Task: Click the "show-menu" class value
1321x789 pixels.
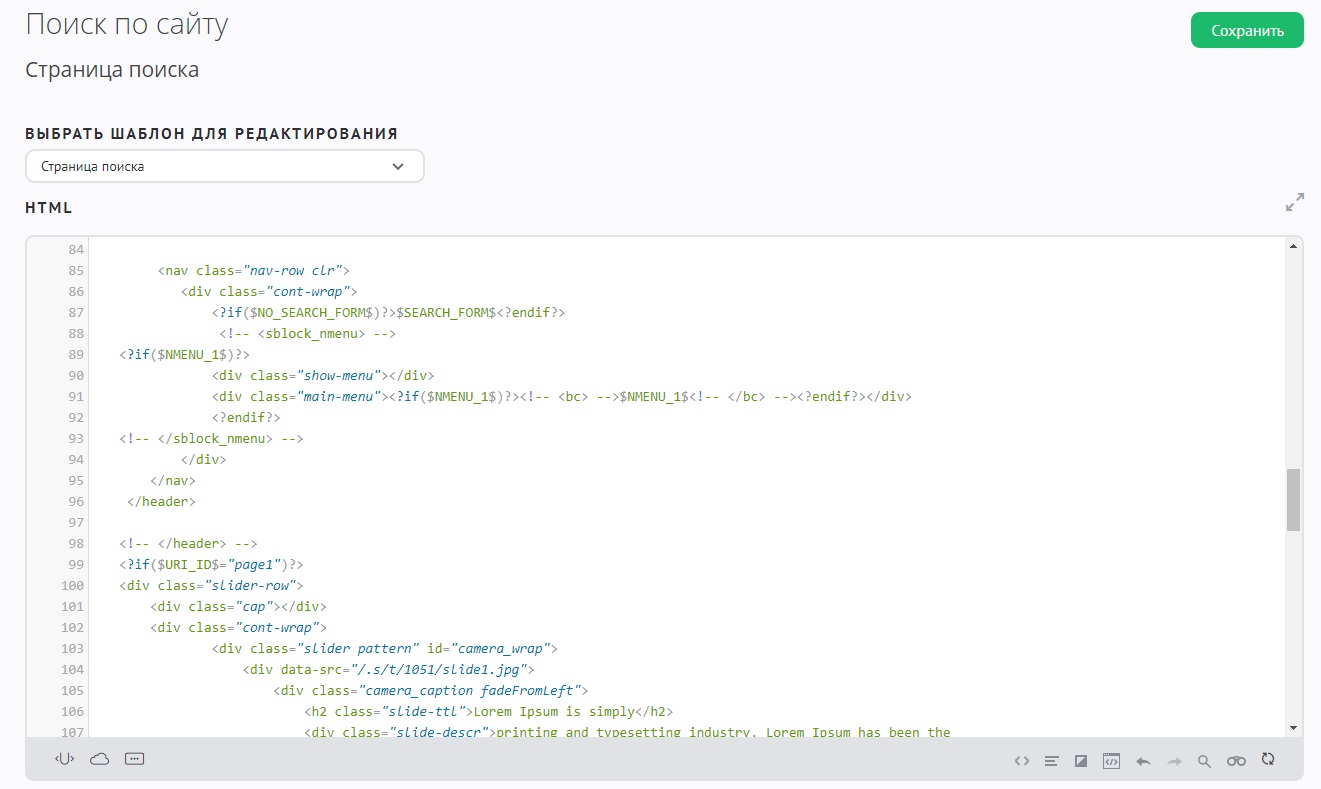Action: 340,375
